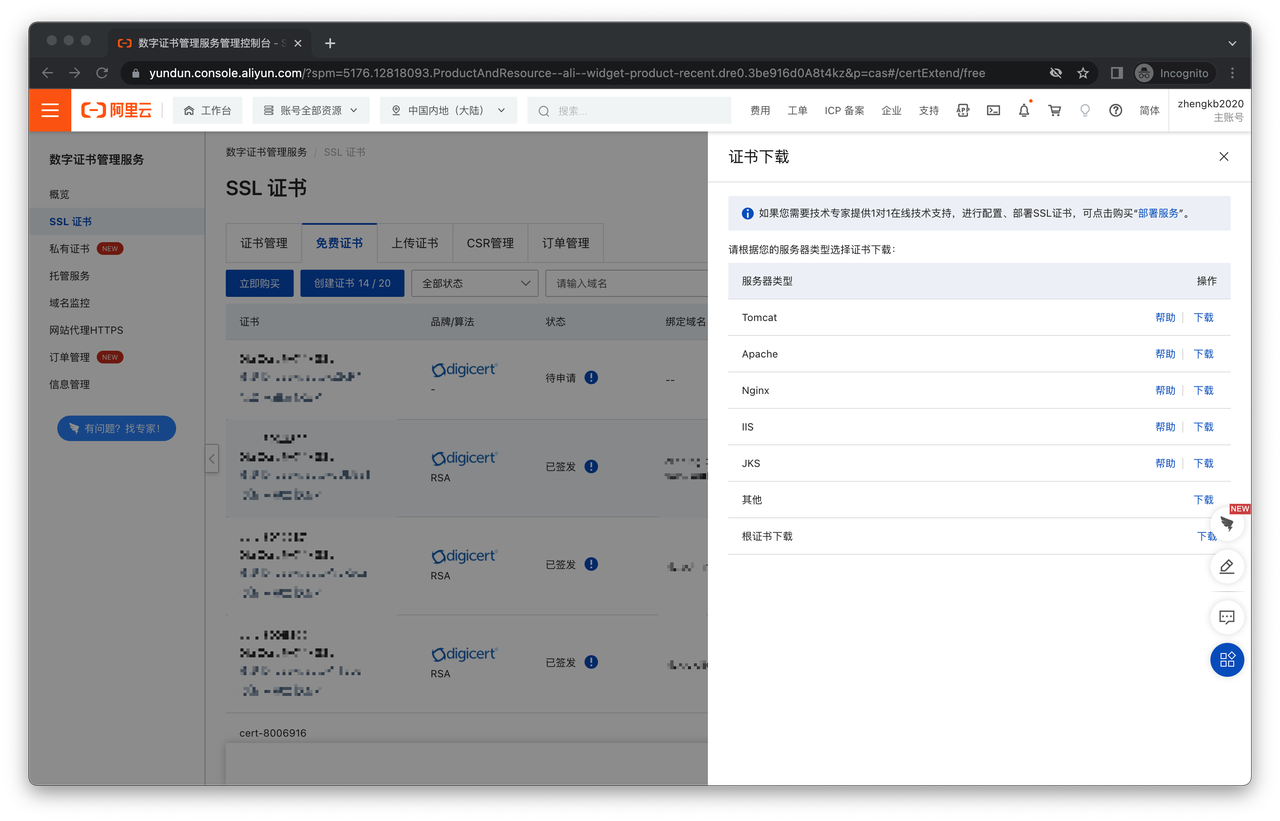The width and height of the screenshot is (1280, 821).
Task: Open the shopping cart
Action: click(x=1054, y=110)
